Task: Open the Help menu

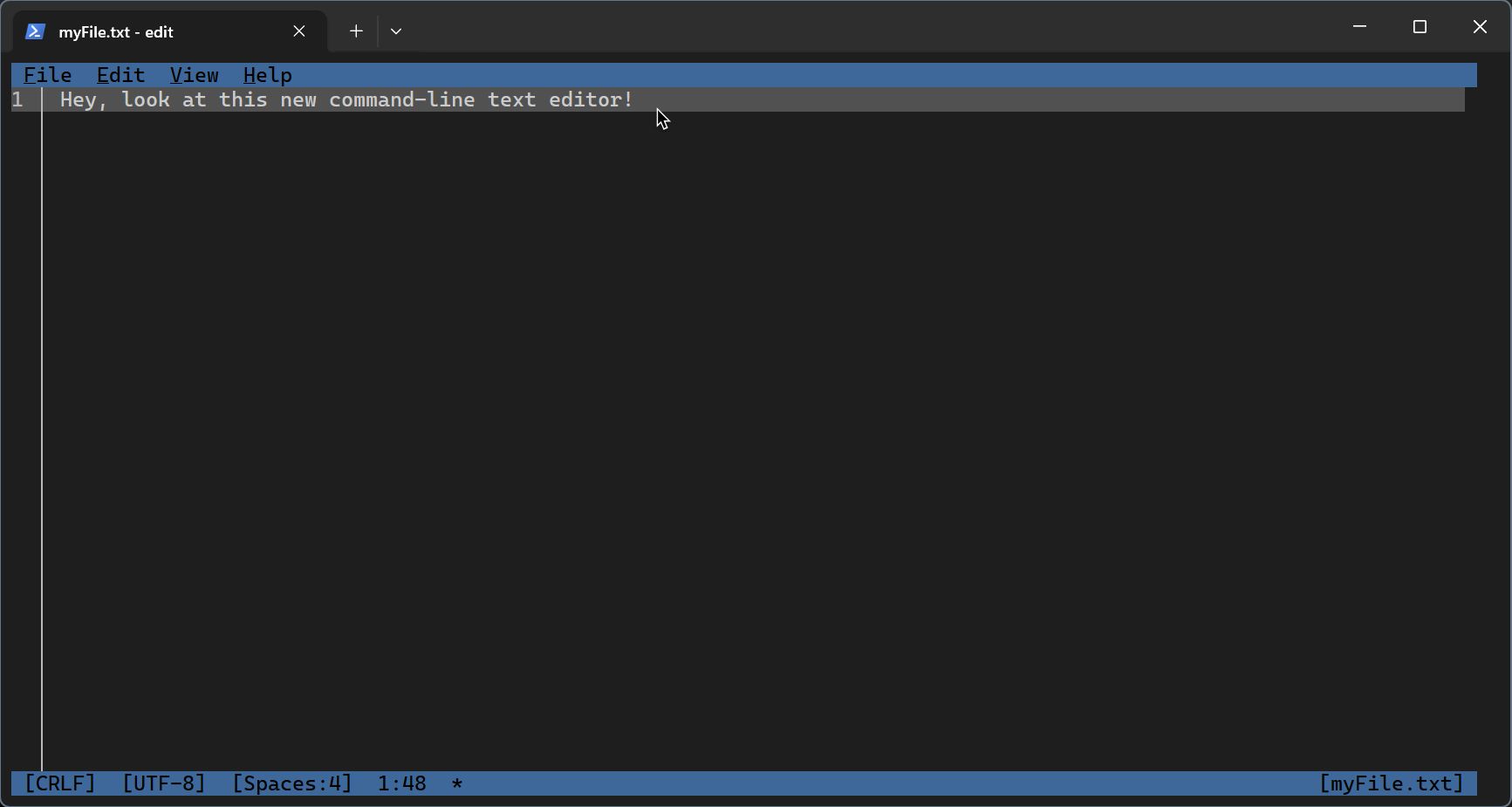Action: tap(267, 75)
